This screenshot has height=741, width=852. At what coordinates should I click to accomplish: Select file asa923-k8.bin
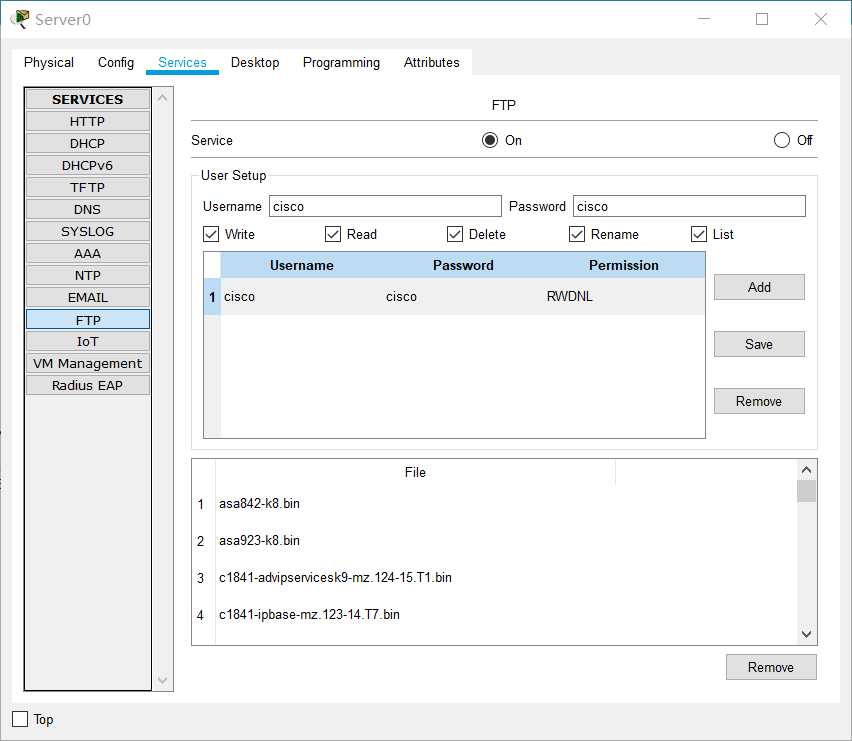coord(415,541)
